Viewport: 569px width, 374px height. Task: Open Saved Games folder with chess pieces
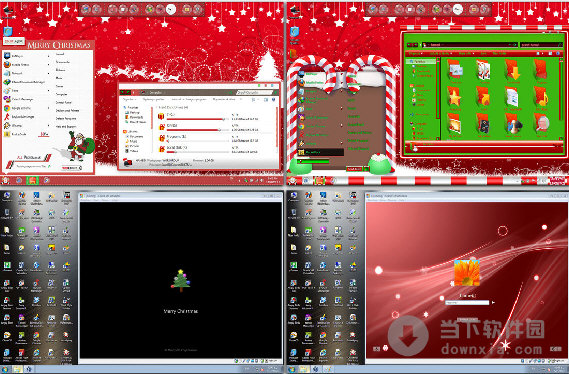point(513,125)
